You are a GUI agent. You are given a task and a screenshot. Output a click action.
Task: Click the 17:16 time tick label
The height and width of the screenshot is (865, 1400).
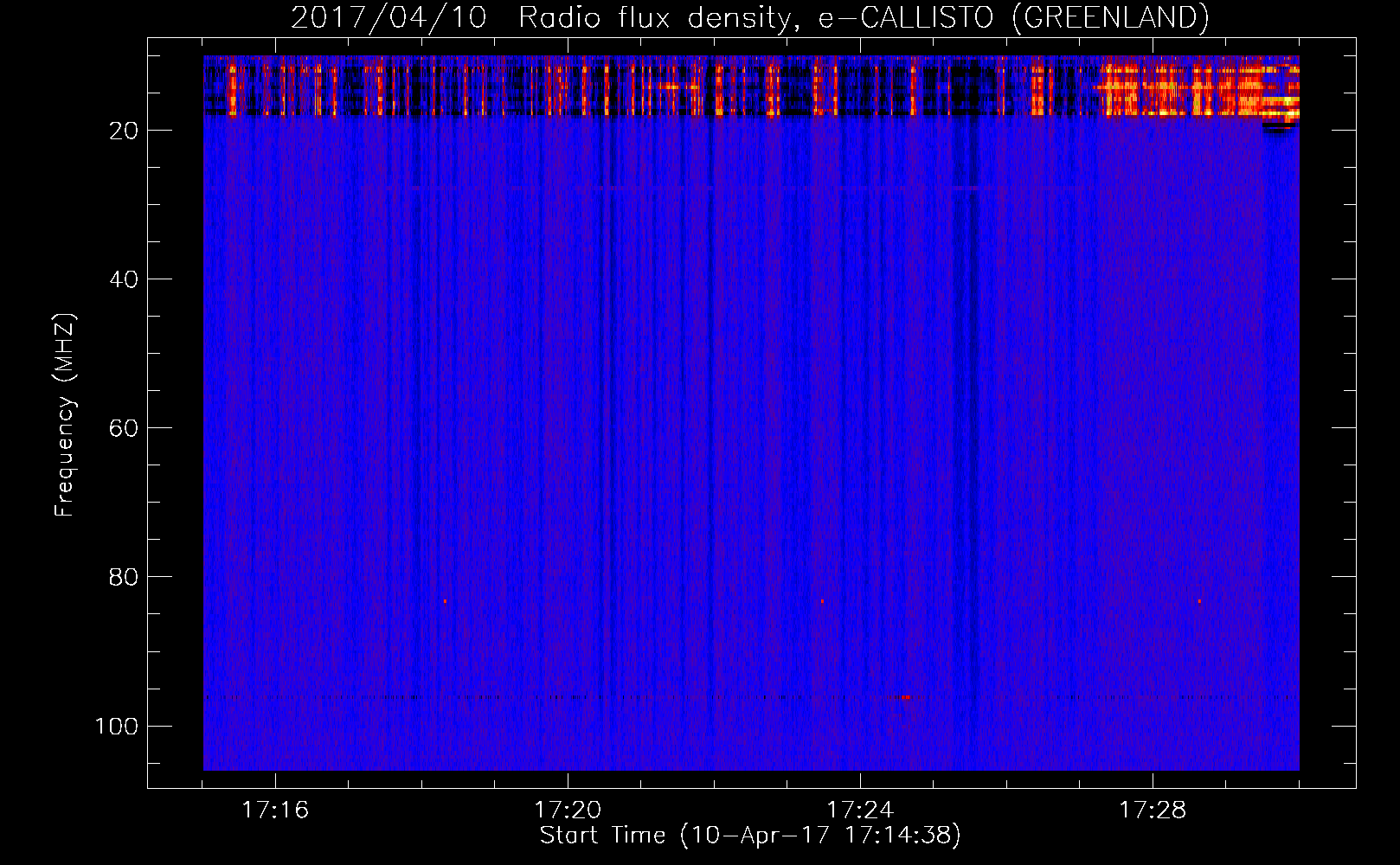point(275,810)
